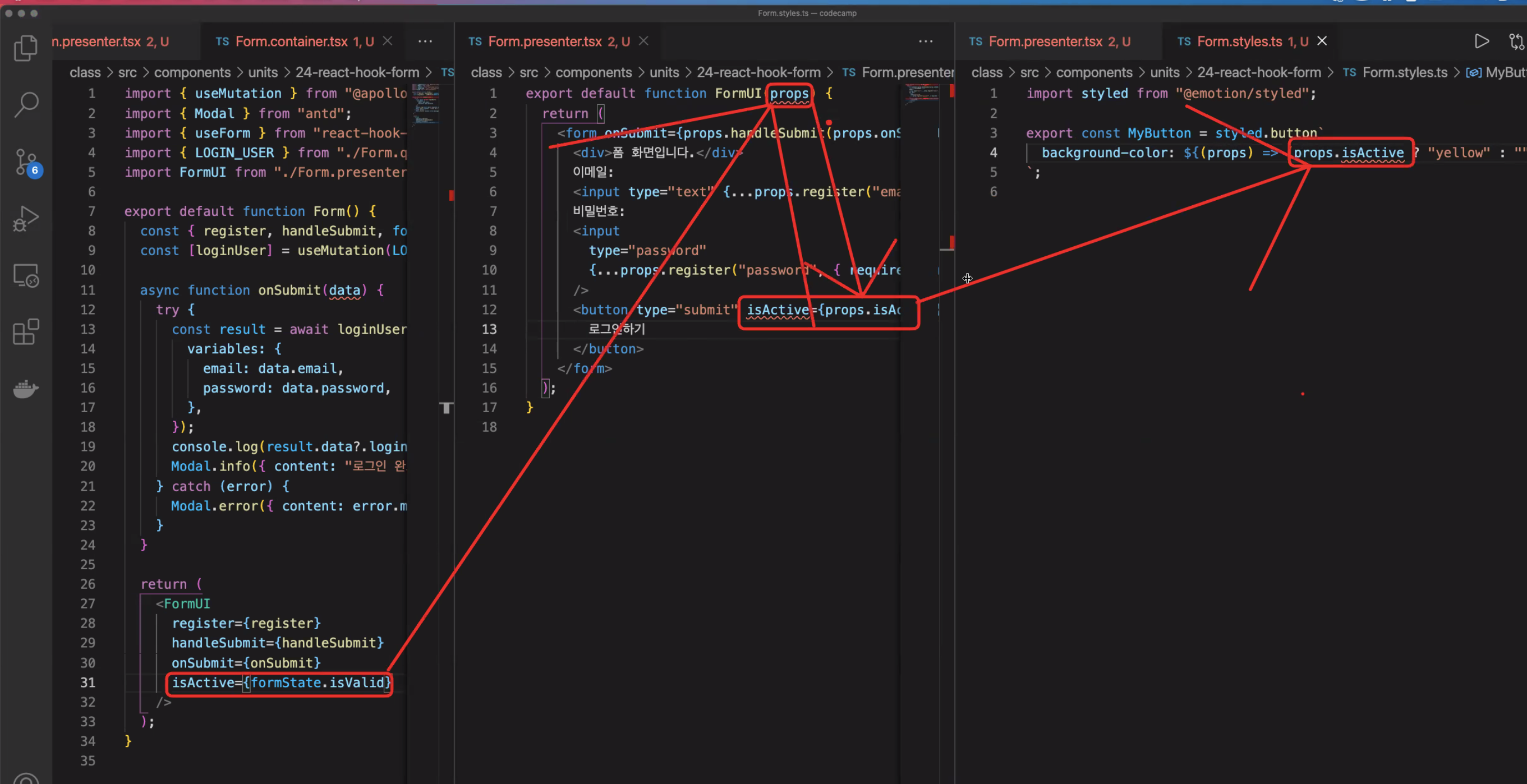The width and height of the screenshot is (1527, 784).
Task: Open the Extensions view icon
Action: [x=25, y=332]
